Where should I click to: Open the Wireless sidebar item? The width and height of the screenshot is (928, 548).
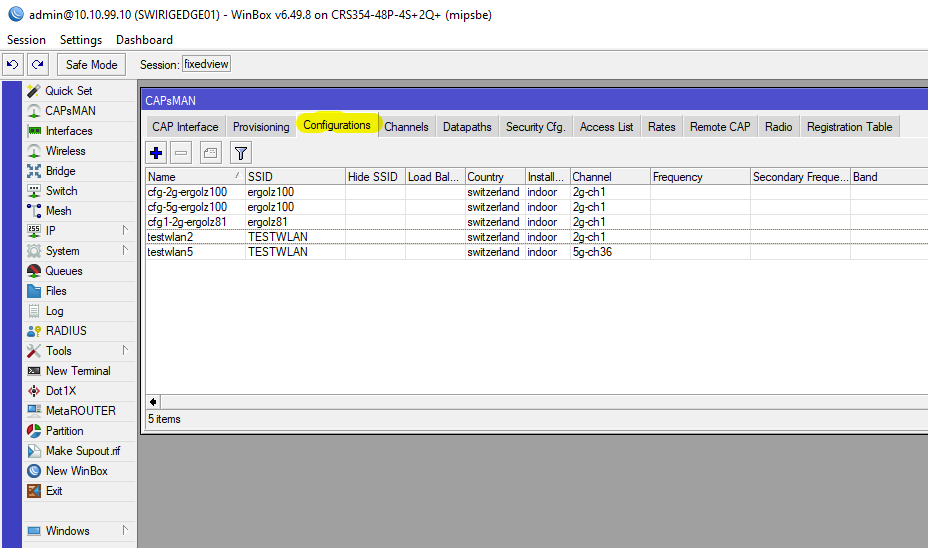tap(65, 151)
